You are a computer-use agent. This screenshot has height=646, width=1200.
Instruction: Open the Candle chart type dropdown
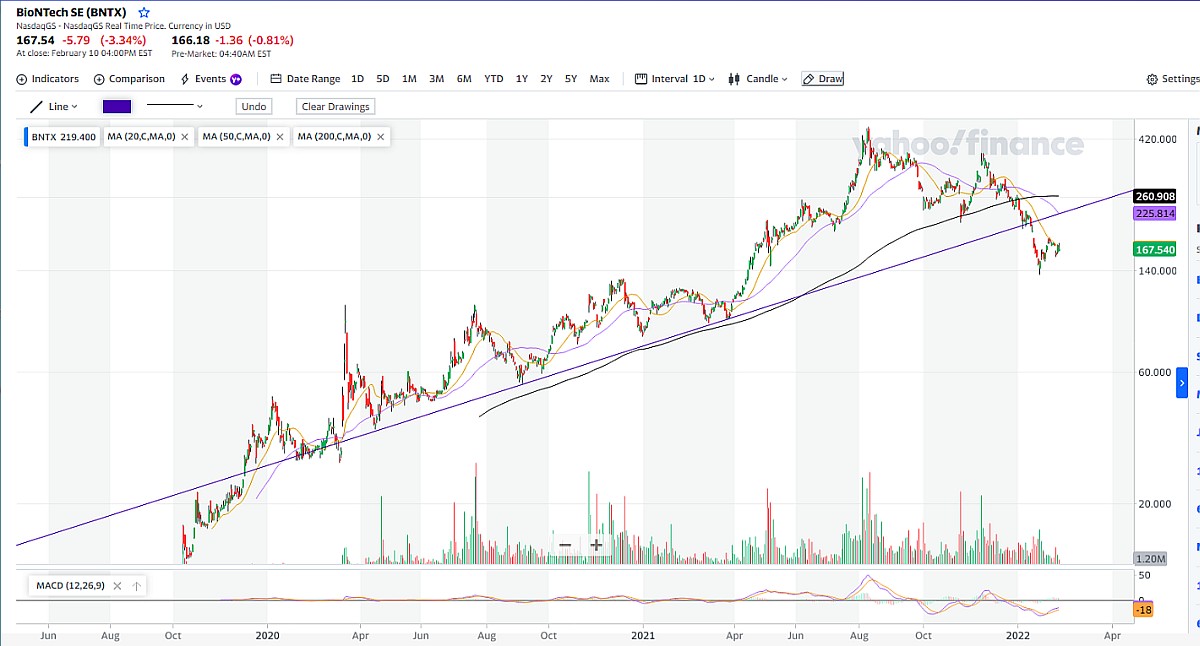pyautogui.click(x=762, y=78)
